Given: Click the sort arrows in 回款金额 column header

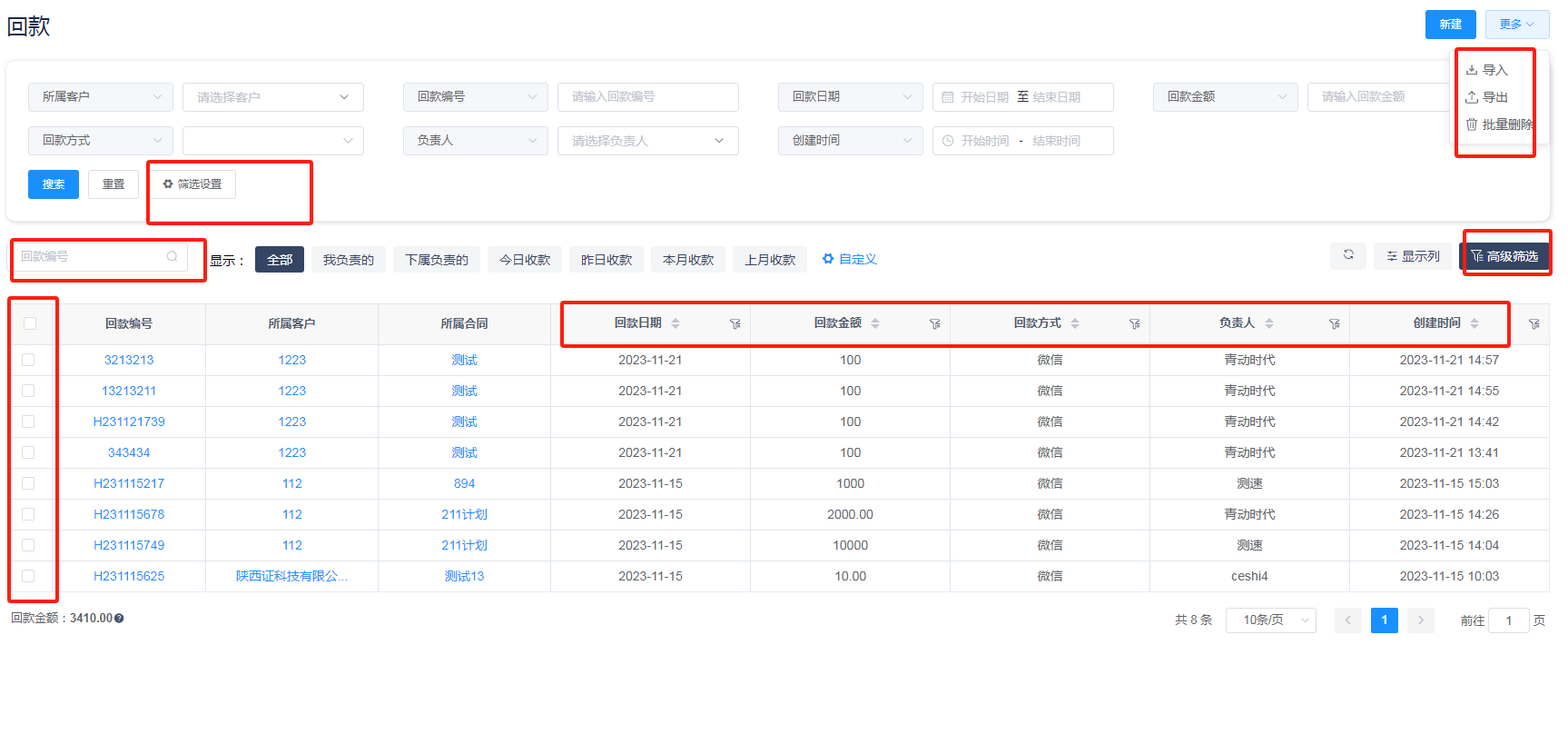Looking at the screenshot, I should [x=875, y=323].
